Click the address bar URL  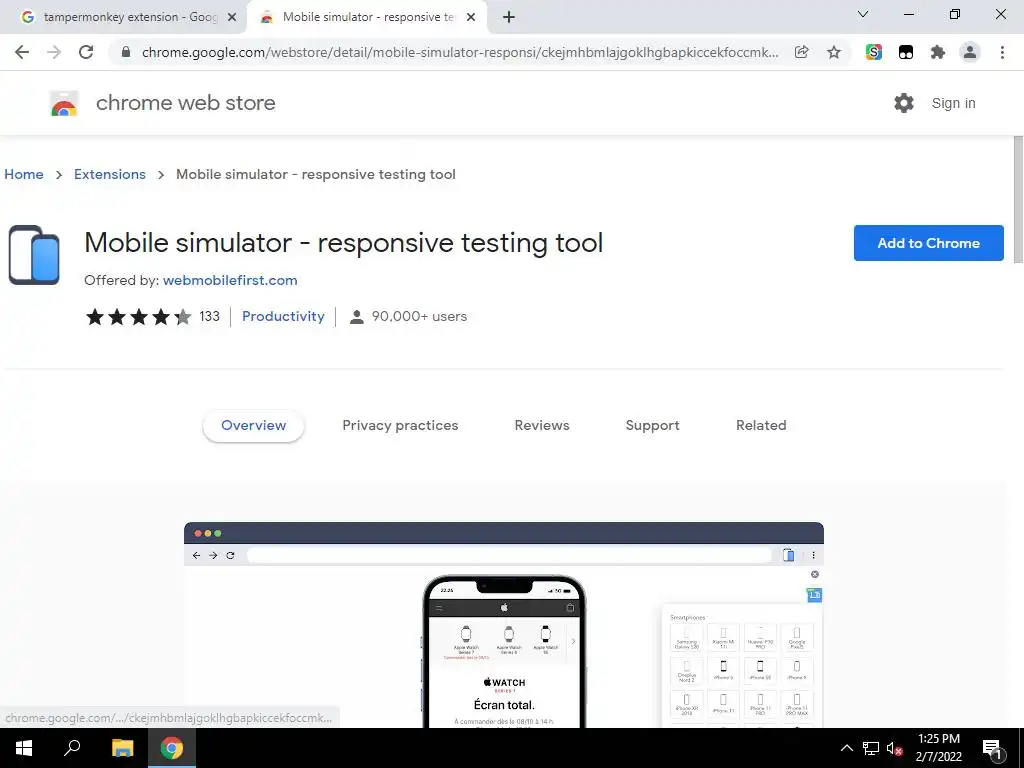coord(460,52)
